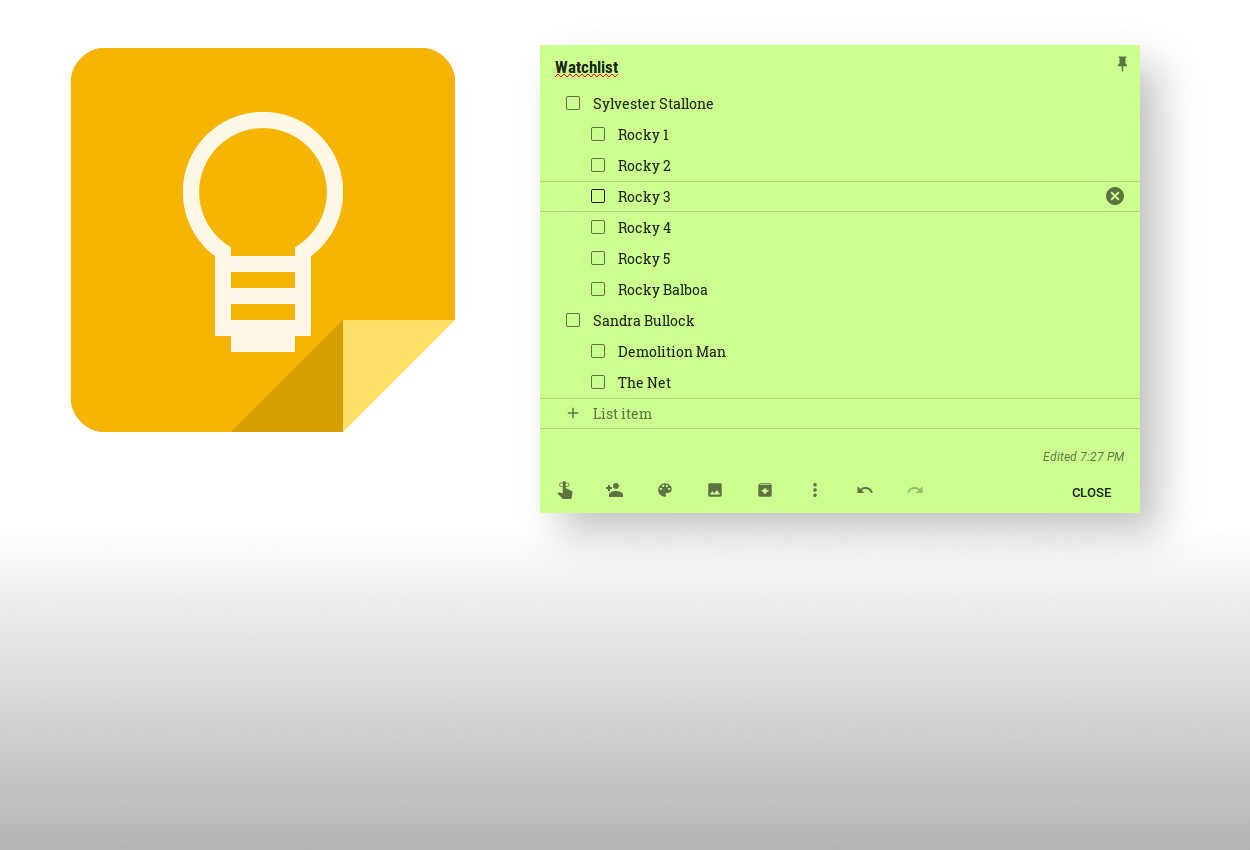
Task: Open the three-dot More menu
Action: [815, 490]
